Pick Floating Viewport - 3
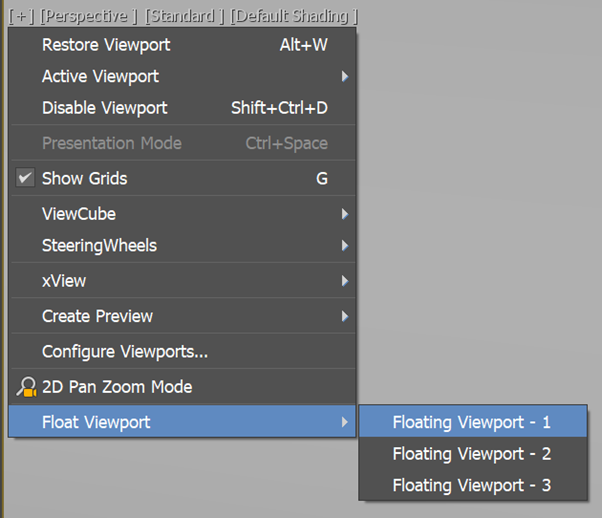The width and height of the screenshot is (602, 518). coord(473,485)
